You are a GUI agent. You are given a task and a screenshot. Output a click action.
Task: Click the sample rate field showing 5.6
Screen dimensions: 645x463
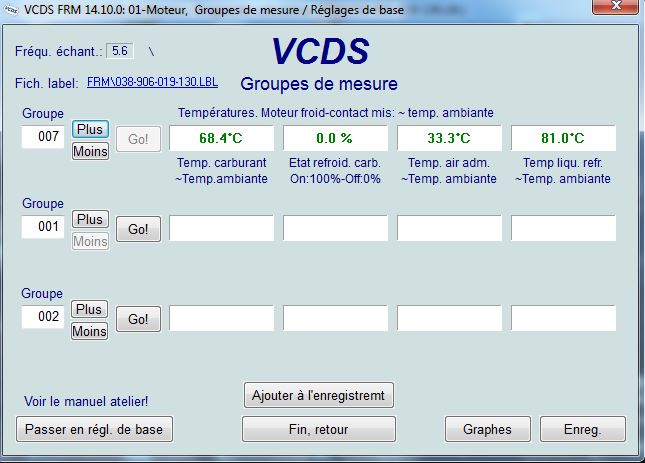(120, 51)
